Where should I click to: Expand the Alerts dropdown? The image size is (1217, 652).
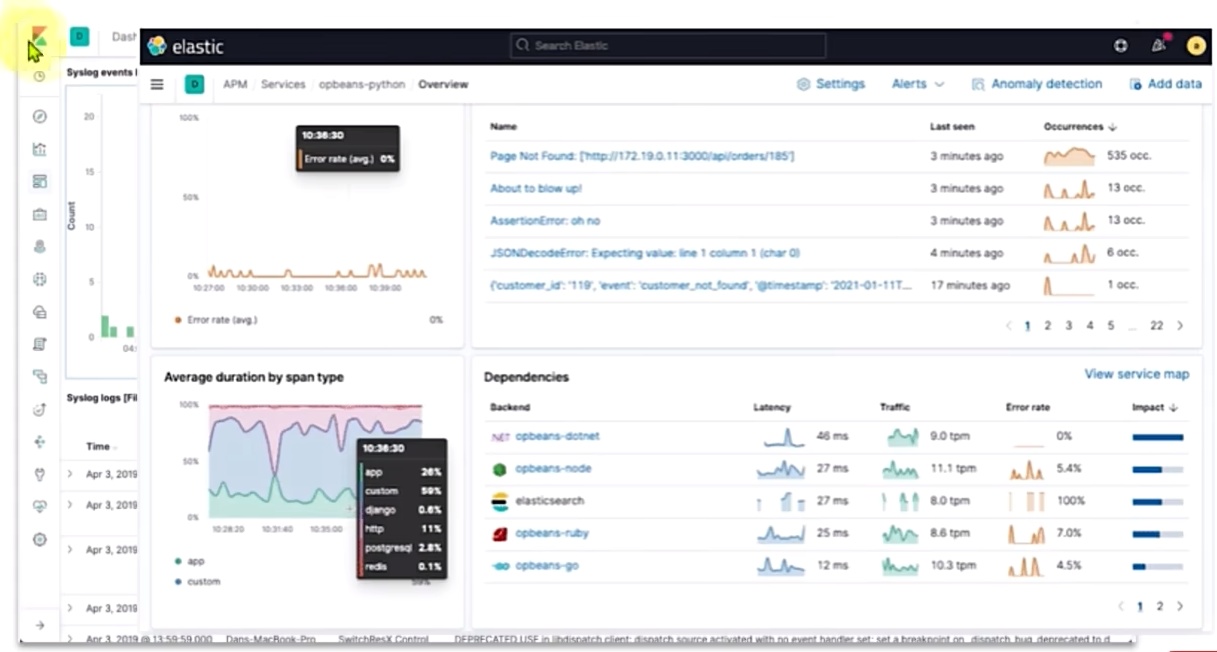[917, 85]
